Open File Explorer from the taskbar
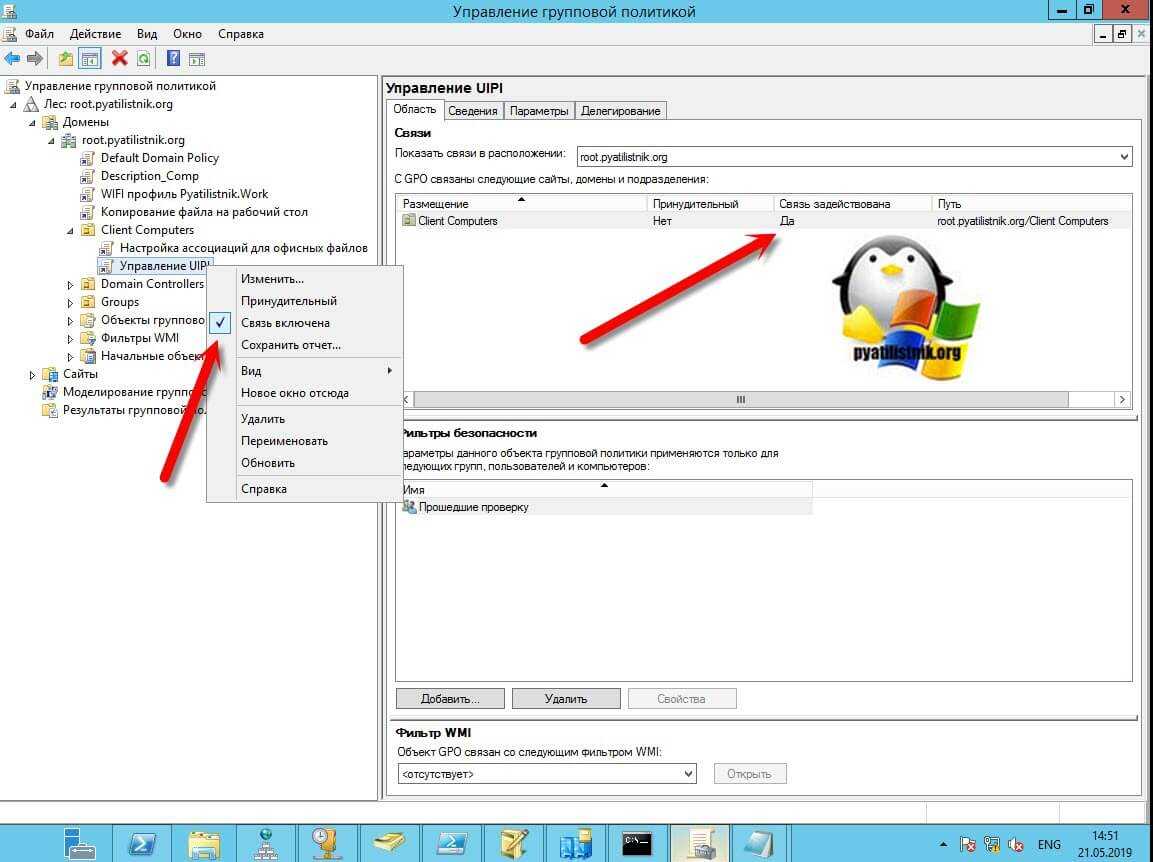 tap(204, 843)
